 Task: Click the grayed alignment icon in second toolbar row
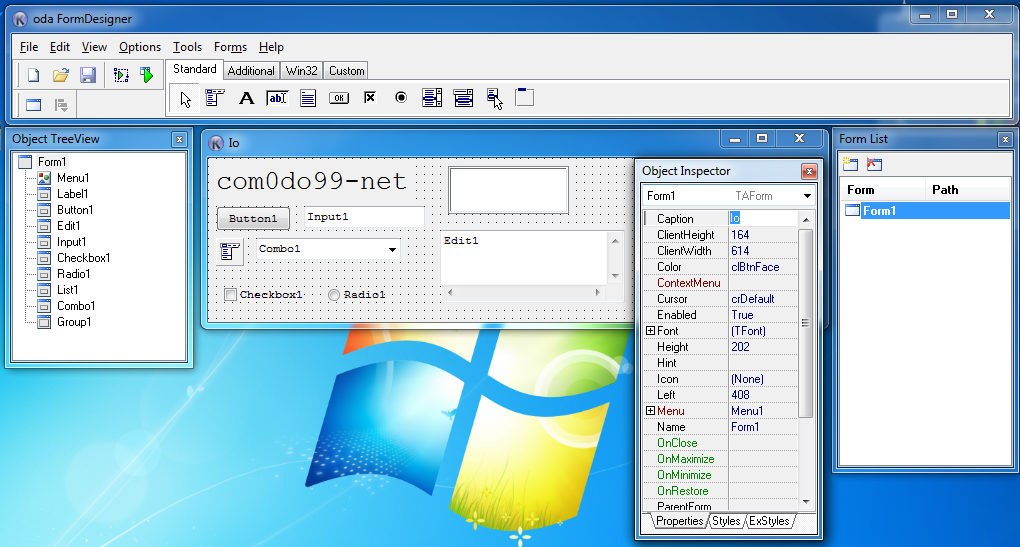[61, 105]
